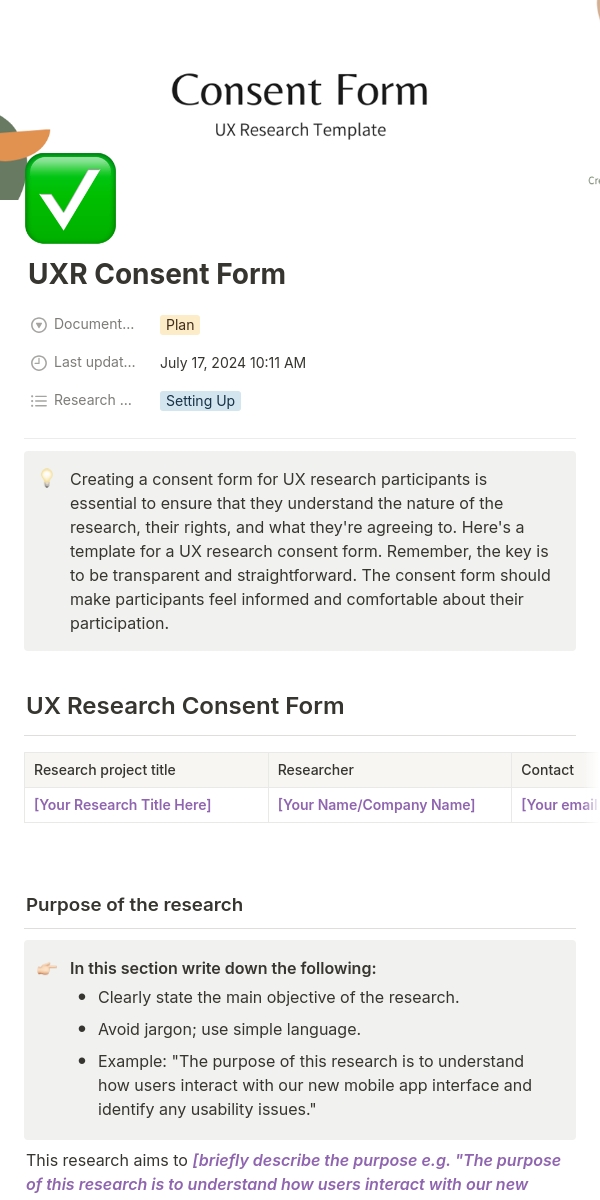Click the Contact column header
Screen dimensions: 600x1200
(548, 770)
